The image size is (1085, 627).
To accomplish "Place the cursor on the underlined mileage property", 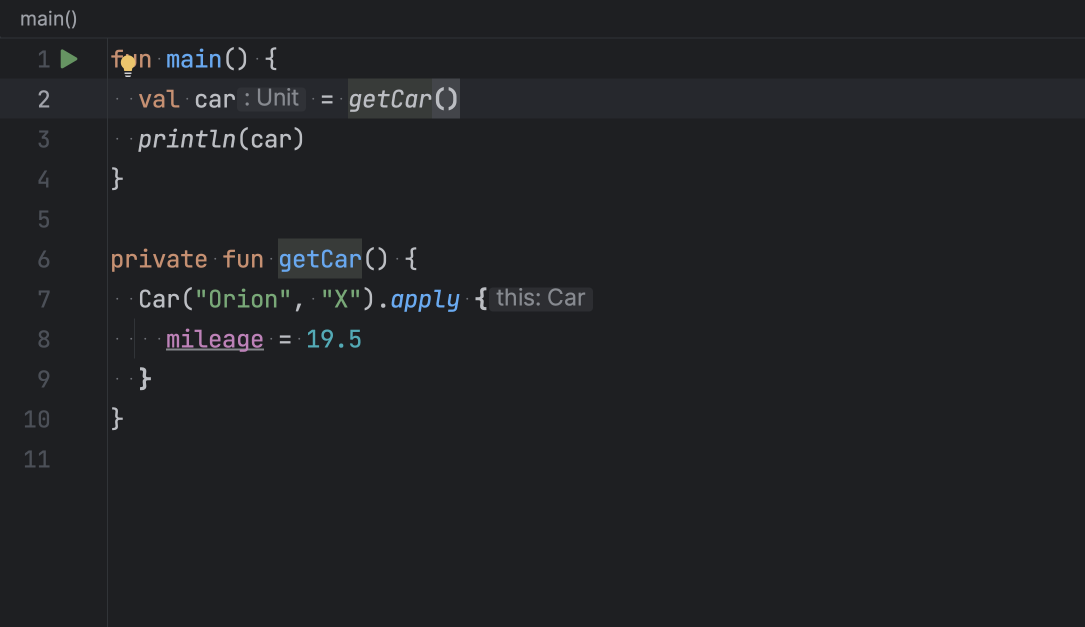I will point(215,339).
